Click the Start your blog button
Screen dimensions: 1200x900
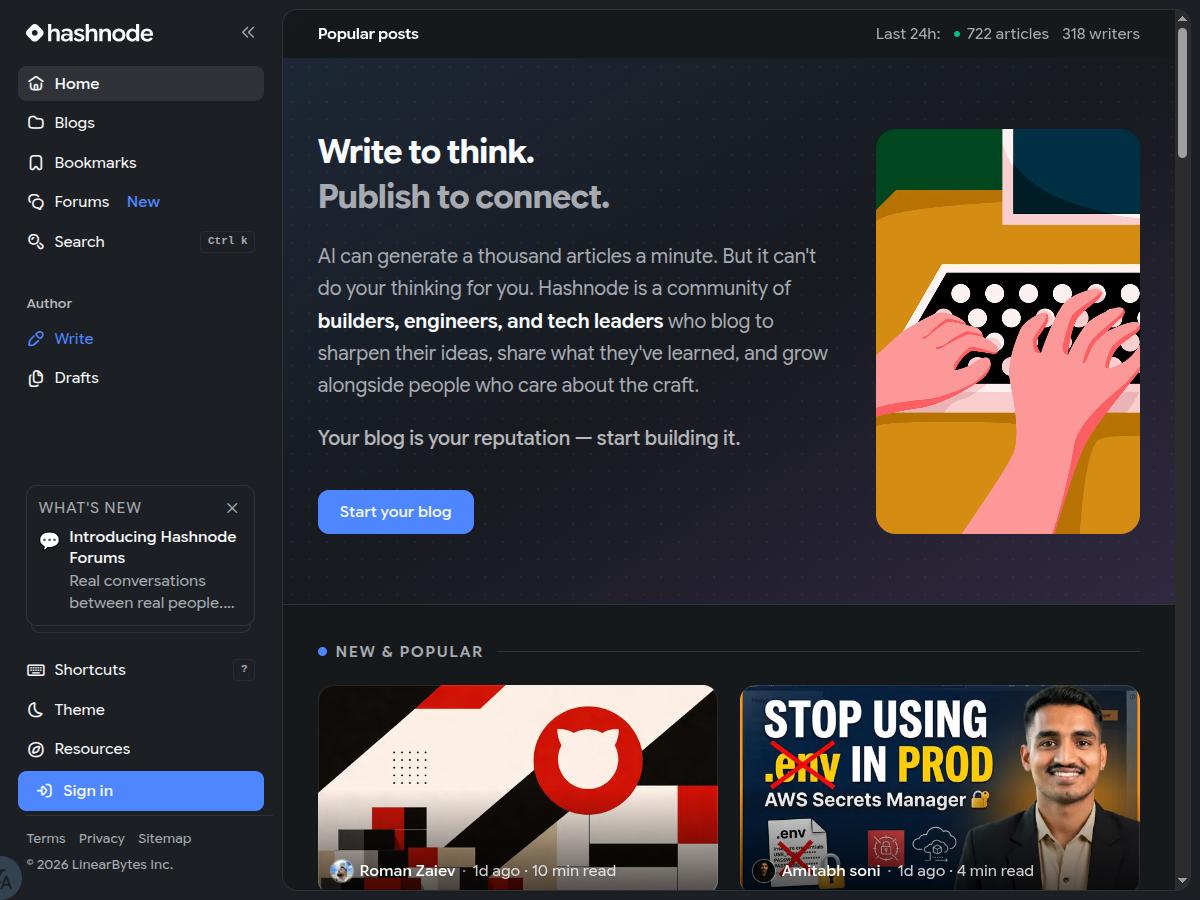(396, 512)
